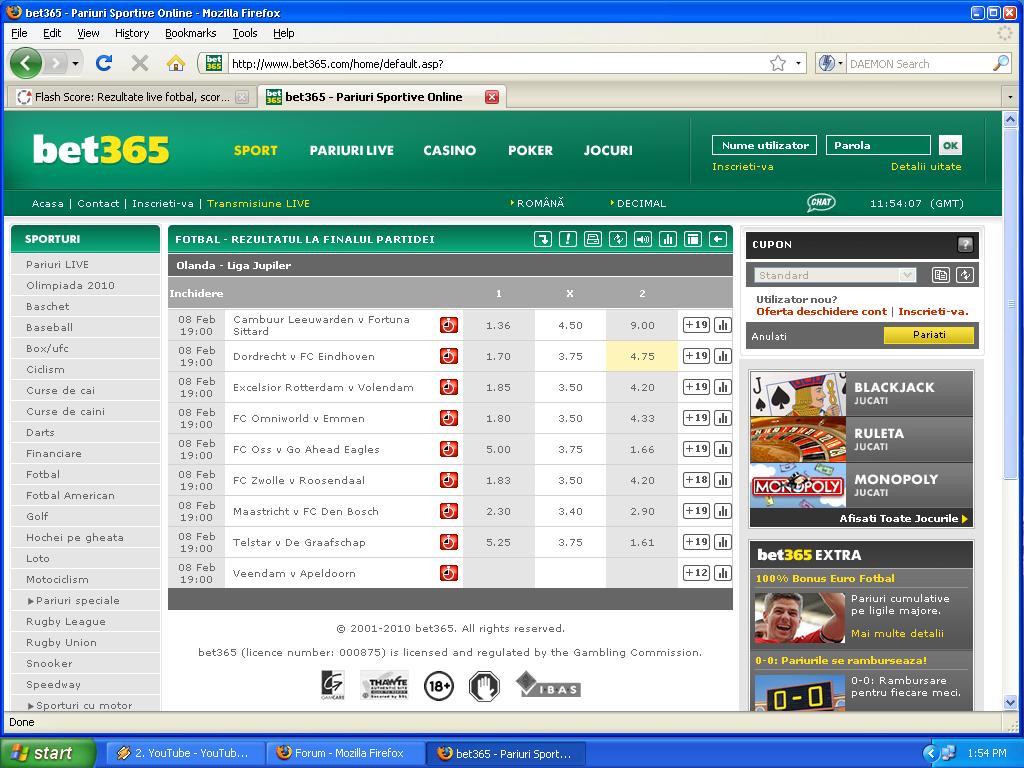Click the statistics chart icon in Fotbal header
This screenshot has height=768, width=1024.
(667, 239)
